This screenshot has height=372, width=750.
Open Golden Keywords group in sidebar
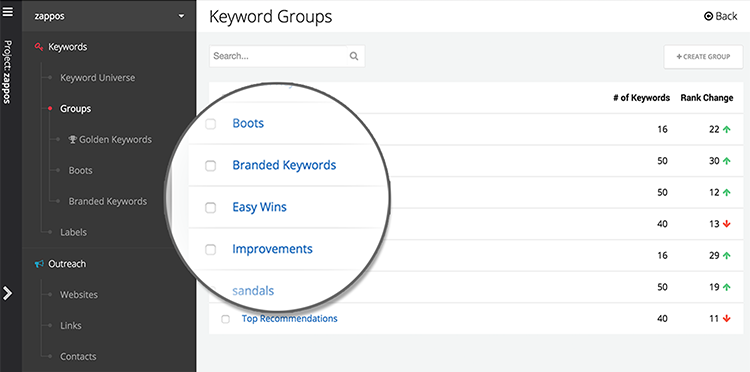pyautogui.click(x=115, y=140)
